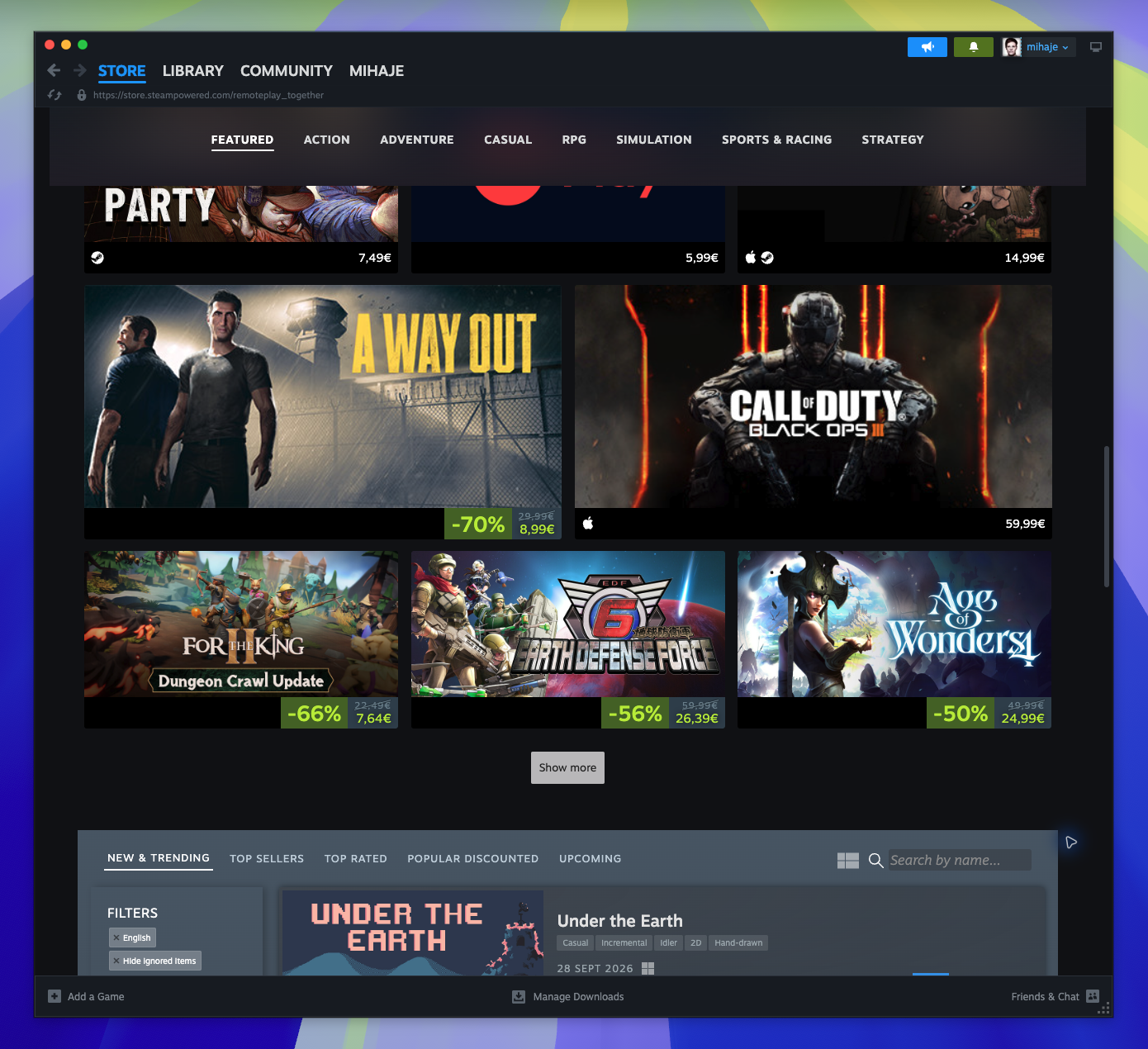Open the Call of Duty Black Ops III card
The image size is (1148, 1049).
(x=814, y=412)
